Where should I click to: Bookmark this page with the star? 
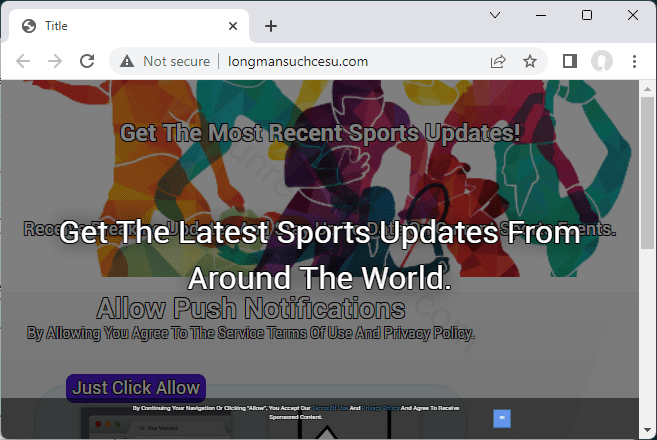(529, 61)
